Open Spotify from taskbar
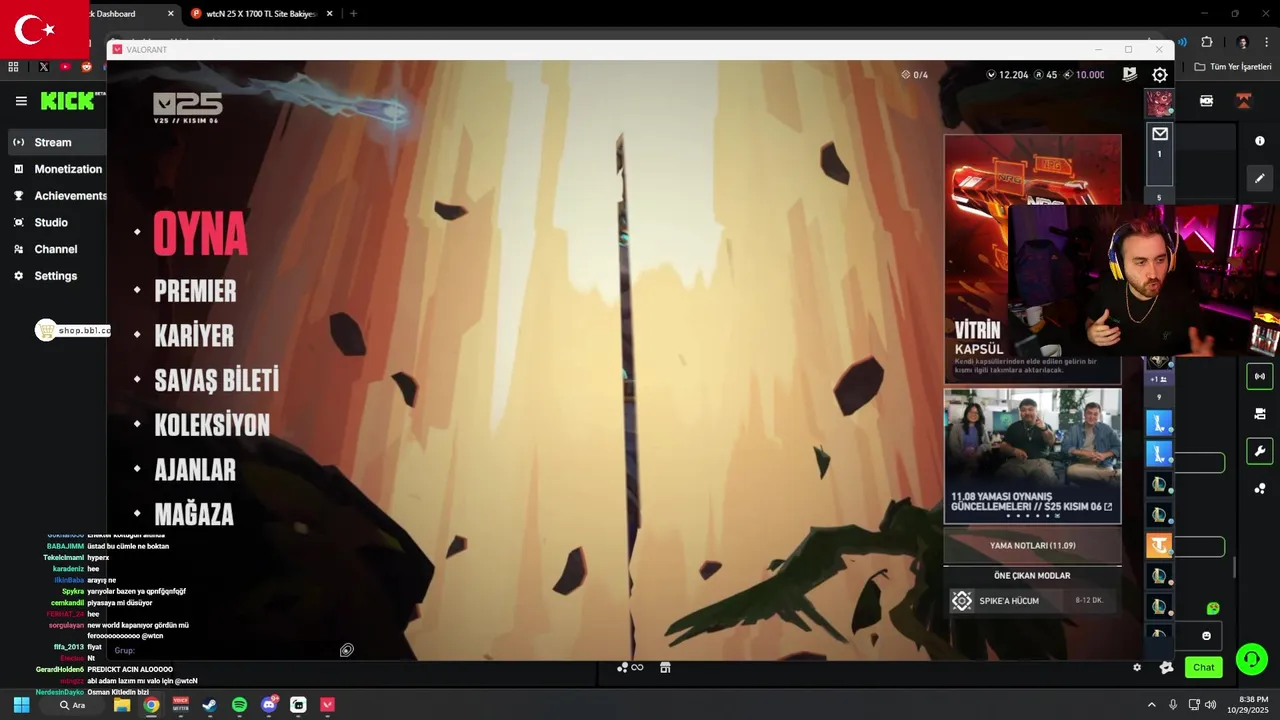 pos(239,705)
